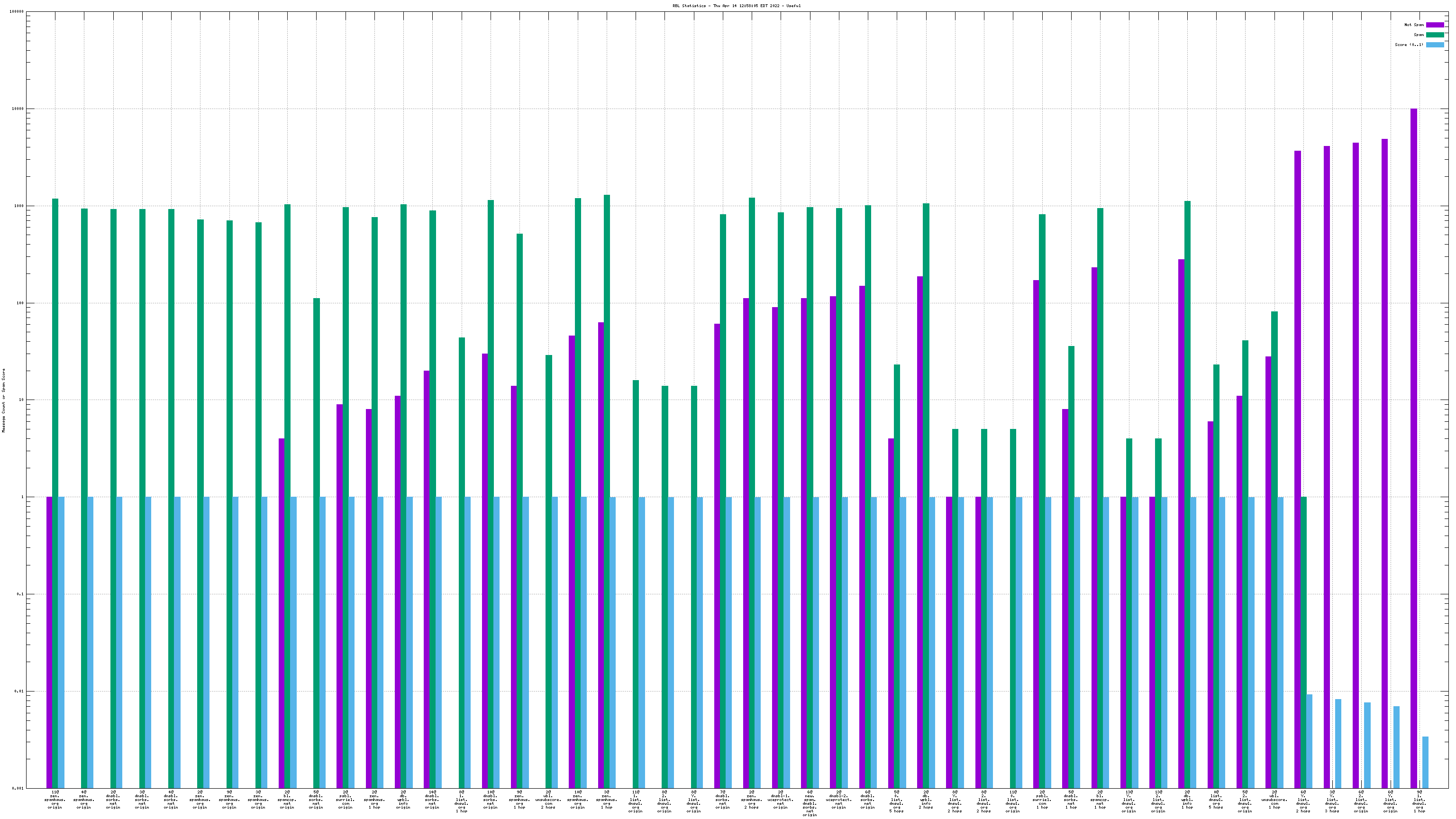1456x819 pixels.
Task: Click the 'Score (0..1)' legend text
Action: 1409,45
